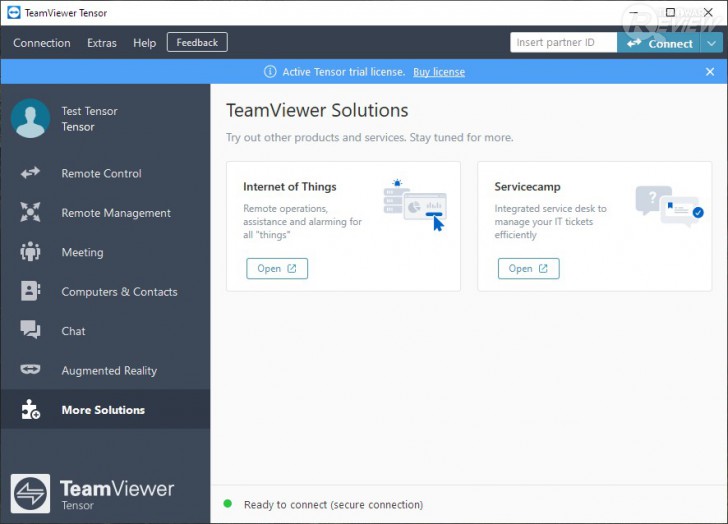Click the Connect button
The width and height of the screenshot is (728, 524).
tap(659, 43)
